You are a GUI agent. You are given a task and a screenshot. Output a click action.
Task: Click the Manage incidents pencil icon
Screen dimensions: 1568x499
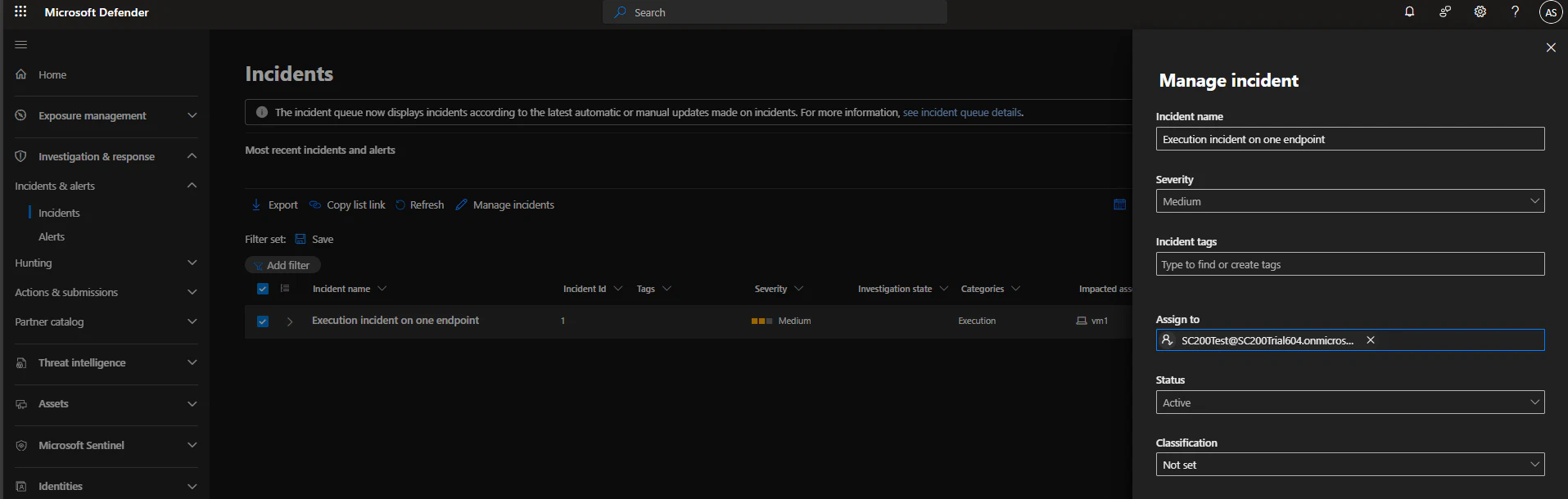(462, 205)
